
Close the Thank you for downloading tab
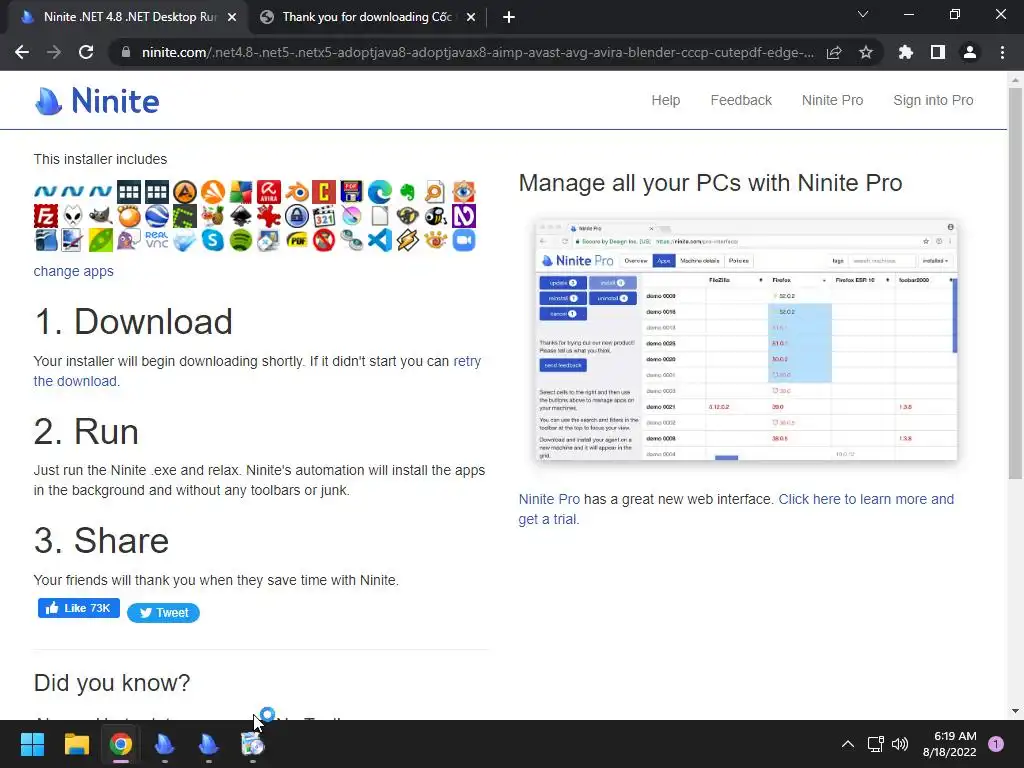(x=471, y=18)
